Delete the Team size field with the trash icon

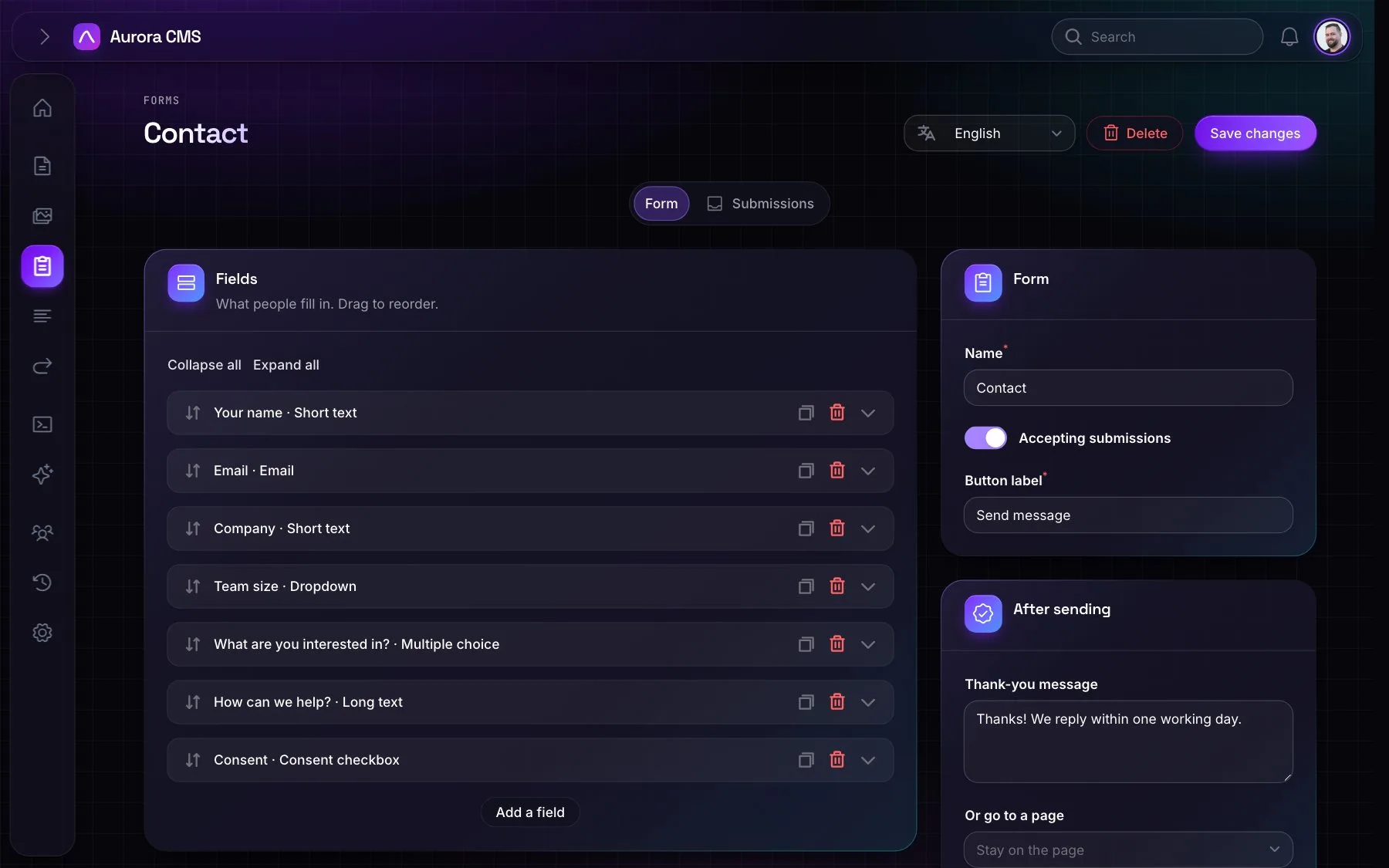click(837, 586)
